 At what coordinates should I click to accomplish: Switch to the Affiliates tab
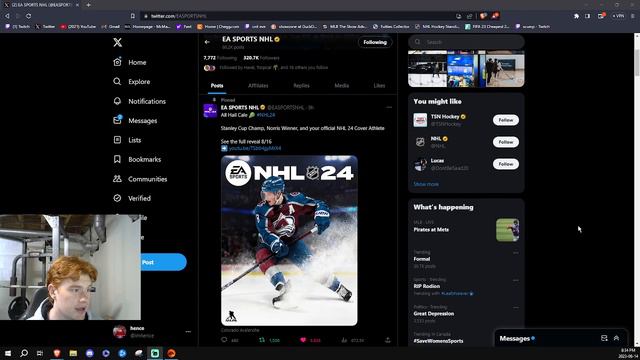click(x=258, y=86)
